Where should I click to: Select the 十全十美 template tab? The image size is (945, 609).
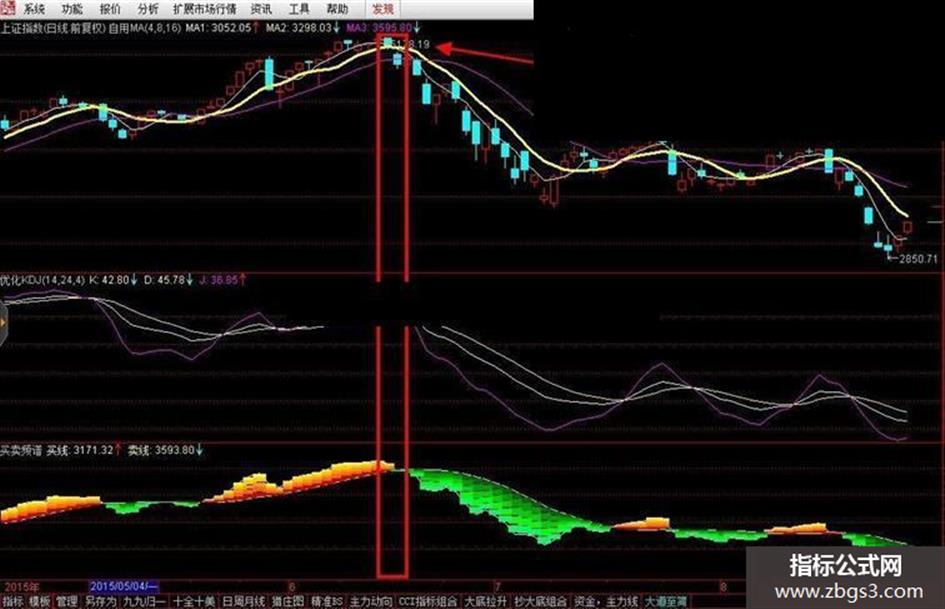[x=194, y=601]
